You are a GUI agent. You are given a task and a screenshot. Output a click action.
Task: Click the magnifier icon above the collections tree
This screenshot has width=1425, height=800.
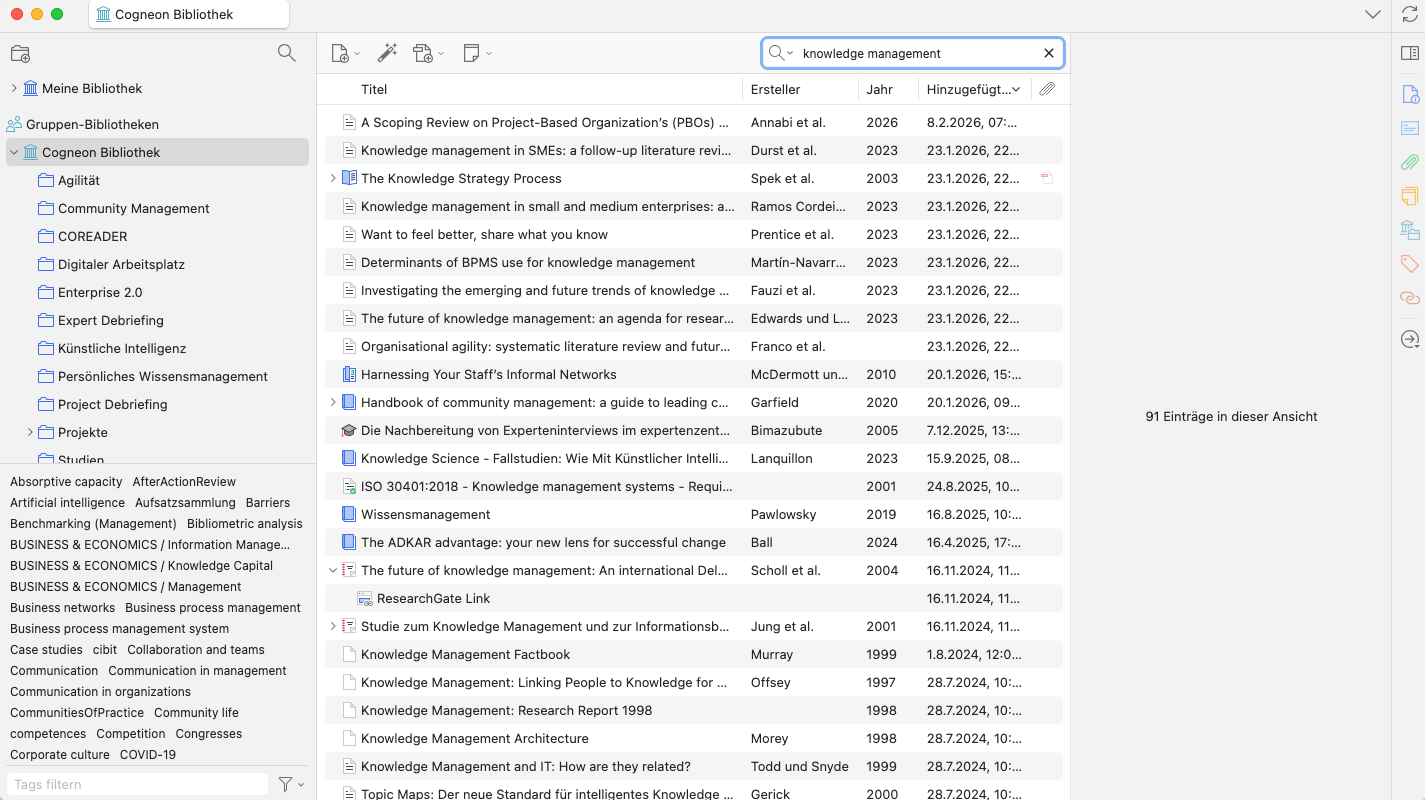click(x=286, y=53)
